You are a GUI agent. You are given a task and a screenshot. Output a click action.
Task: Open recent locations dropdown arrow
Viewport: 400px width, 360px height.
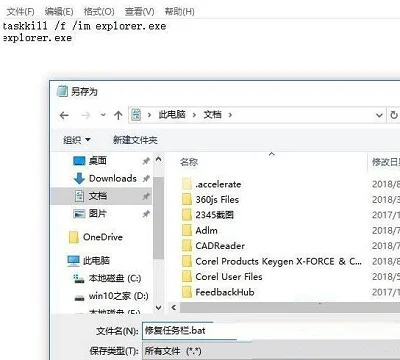click(103, 115)
